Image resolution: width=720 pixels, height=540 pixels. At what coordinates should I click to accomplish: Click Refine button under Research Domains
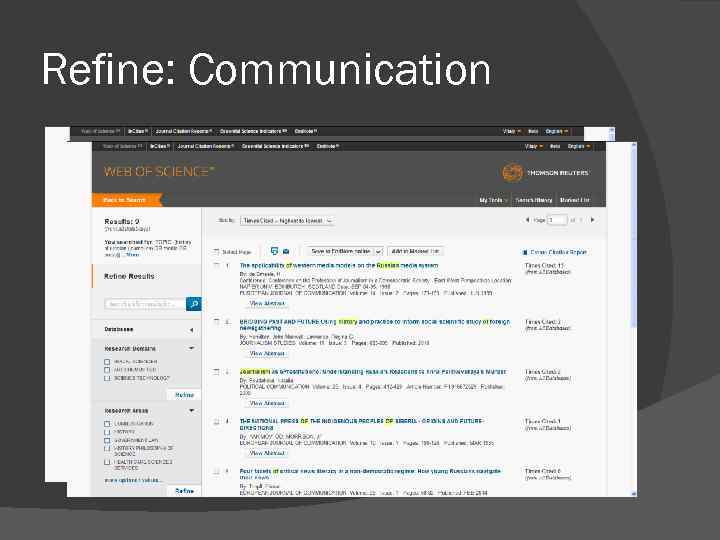click(x=184, y=395)
